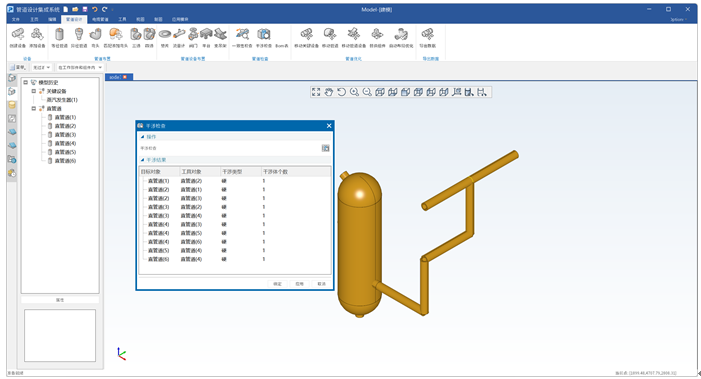This screenshot has height=379, width=701.
Task: Open Options at the top right
Action: pyautogui.click(x=677, y=19)
